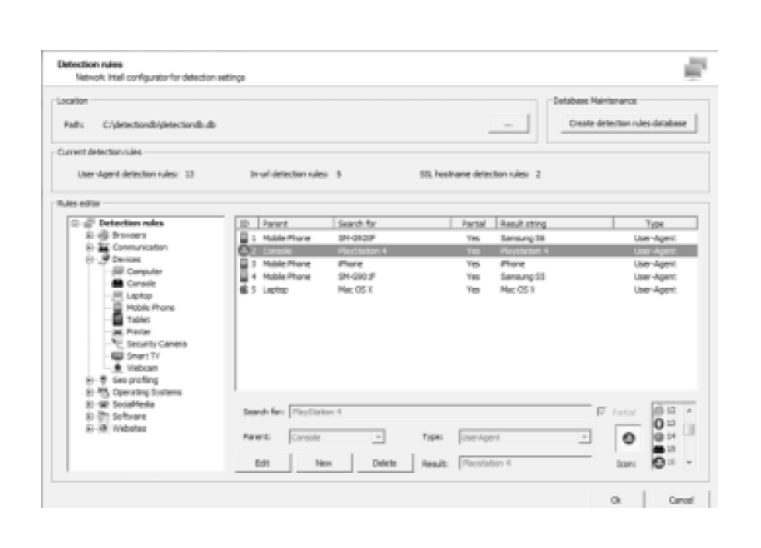
Task: Click the phone icon of rule row 1
Action: (x=244, y=238)
